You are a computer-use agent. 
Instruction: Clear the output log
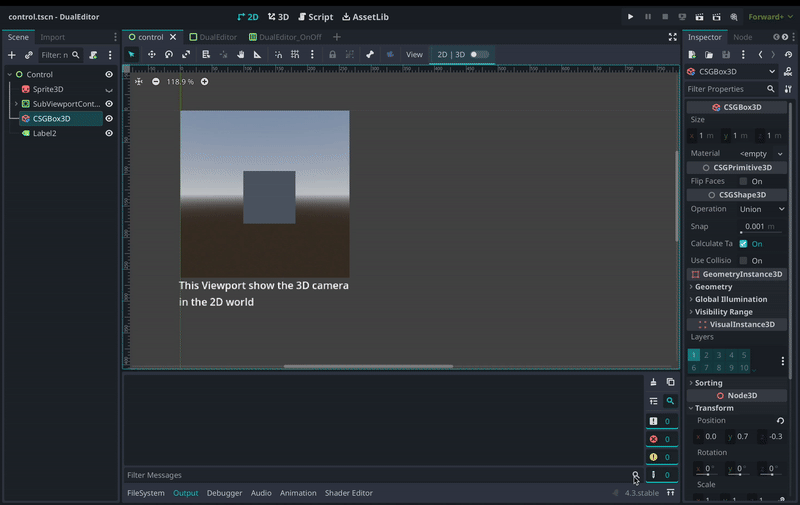point(654,382)
